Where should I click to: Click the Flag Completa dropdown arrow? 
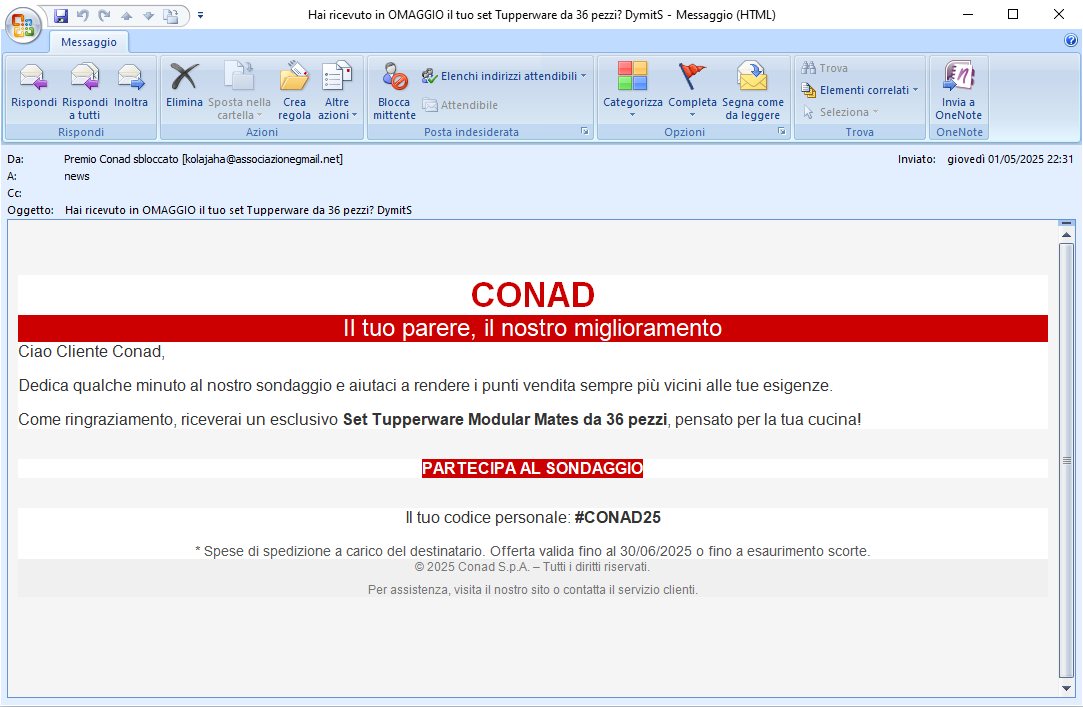click(692, 115)
